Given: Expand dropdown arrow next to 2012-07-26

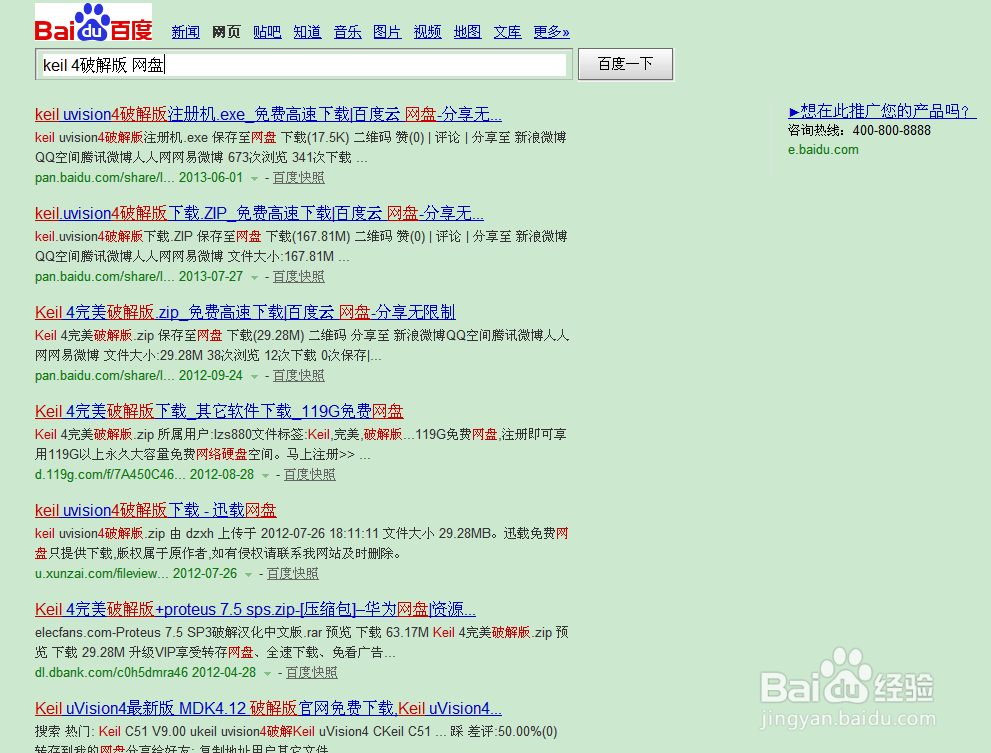Looking at the screenshot, I should [x=248, y=575].
